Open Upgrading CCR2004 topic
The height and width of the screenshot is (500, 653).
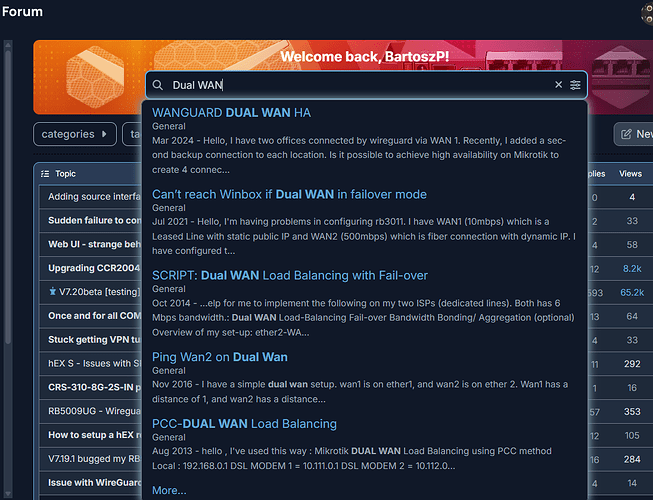pos(94,268)
